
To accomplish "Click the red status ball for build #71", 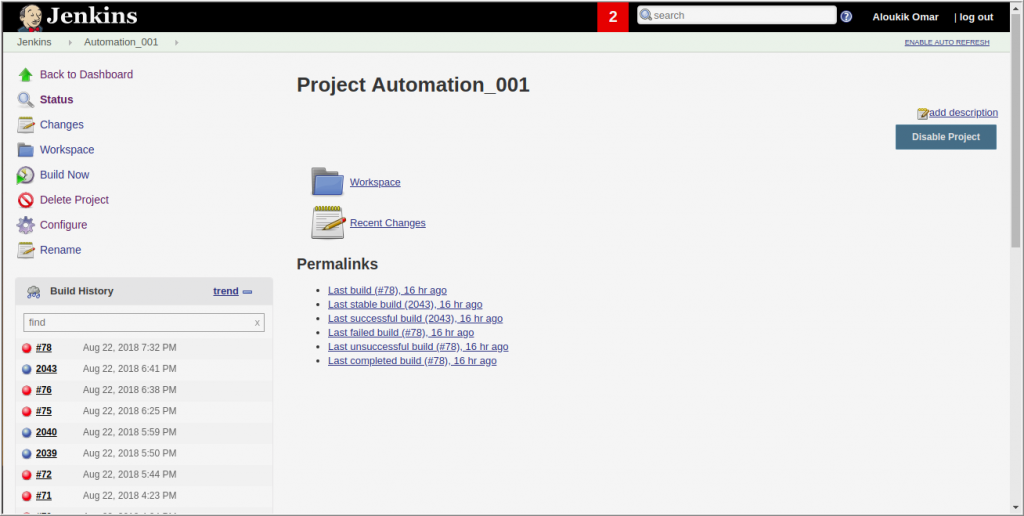I will click(27, 496).
